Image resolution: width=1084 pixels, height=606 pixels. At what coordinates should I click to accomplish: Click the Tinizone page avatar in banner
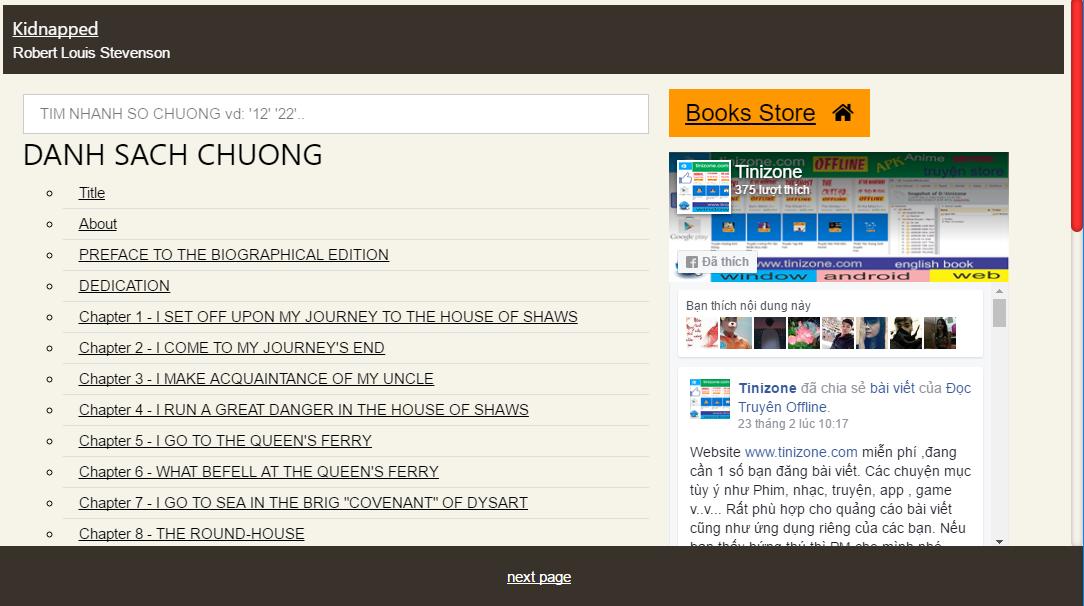pos(704,187)
